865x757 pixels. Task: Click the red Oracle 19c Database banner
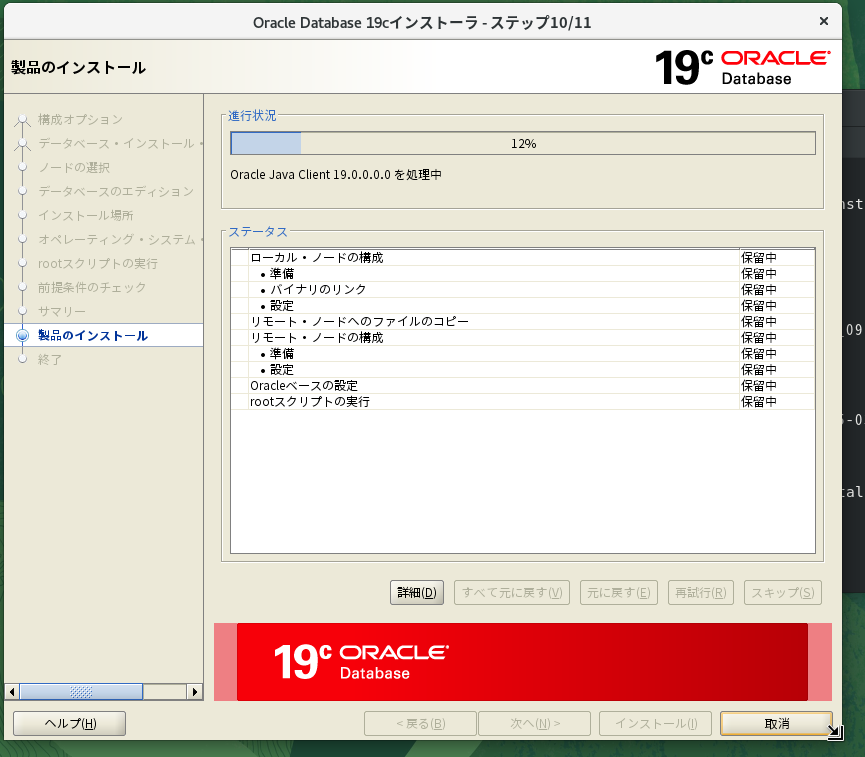(x=522, y=662)
